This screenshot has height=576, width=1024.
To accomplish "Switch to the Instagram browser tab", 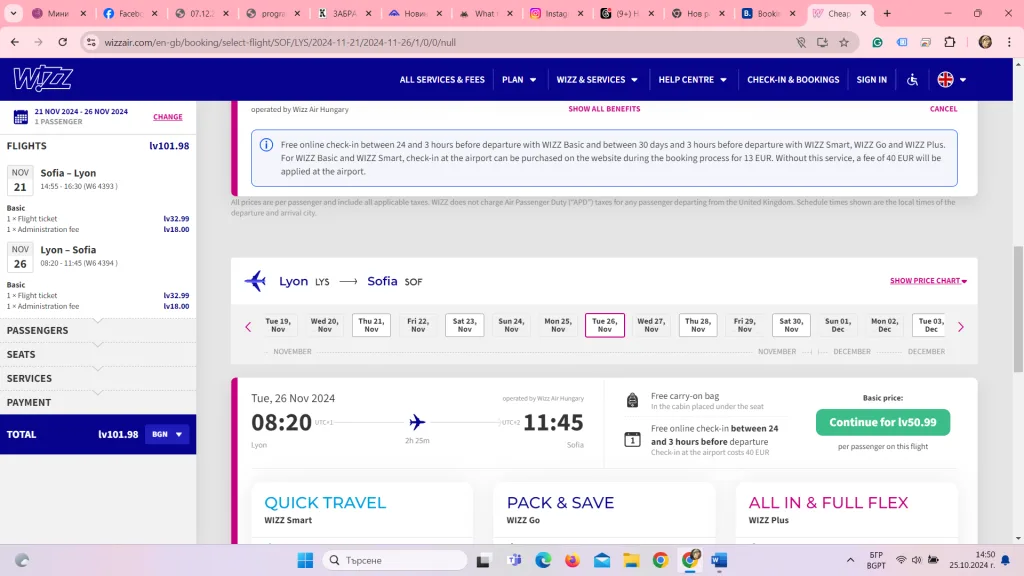I will [556, 13].
